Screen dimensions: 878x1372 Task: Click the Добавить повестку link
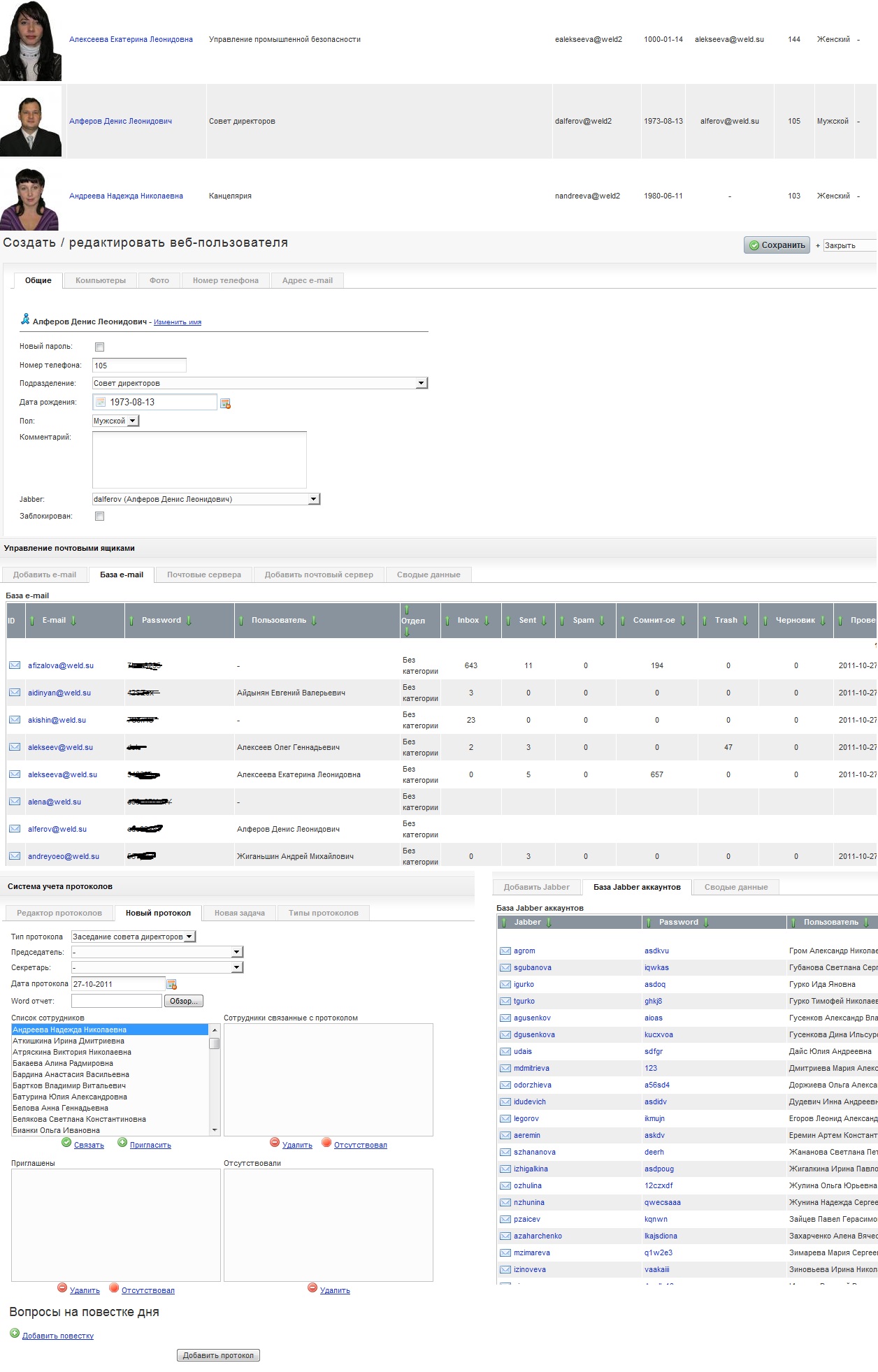click(x=58, y=1336)
